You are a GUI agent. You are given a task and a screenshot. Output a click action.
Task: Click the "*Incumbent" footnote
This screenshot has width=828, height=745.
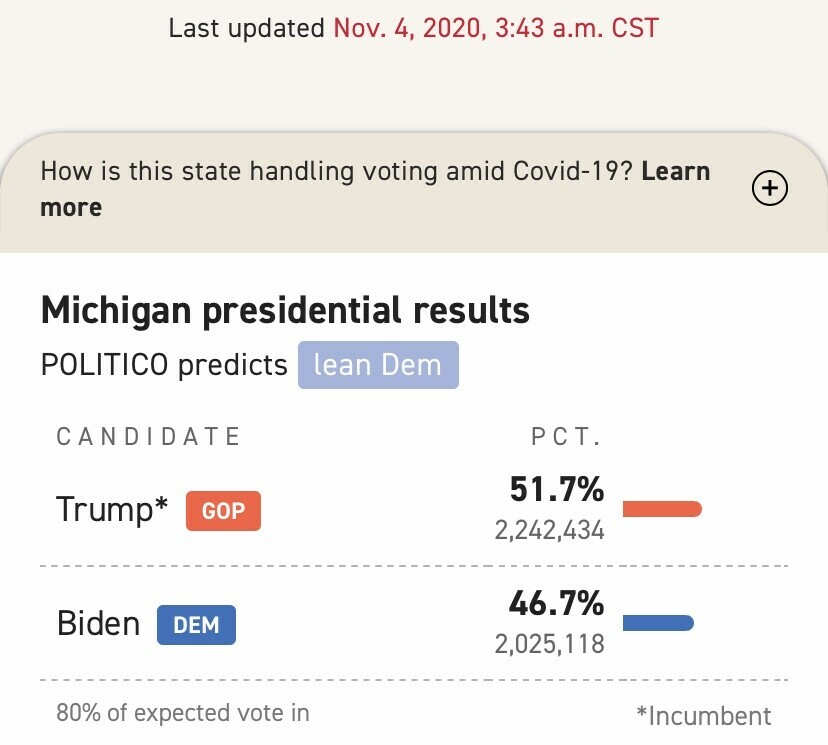703,715
